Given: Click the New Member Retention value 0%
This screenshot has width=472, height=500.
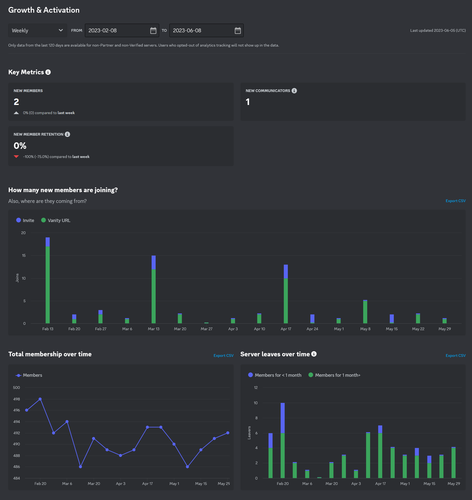Looking at the screenshot, I should point(20,146).
